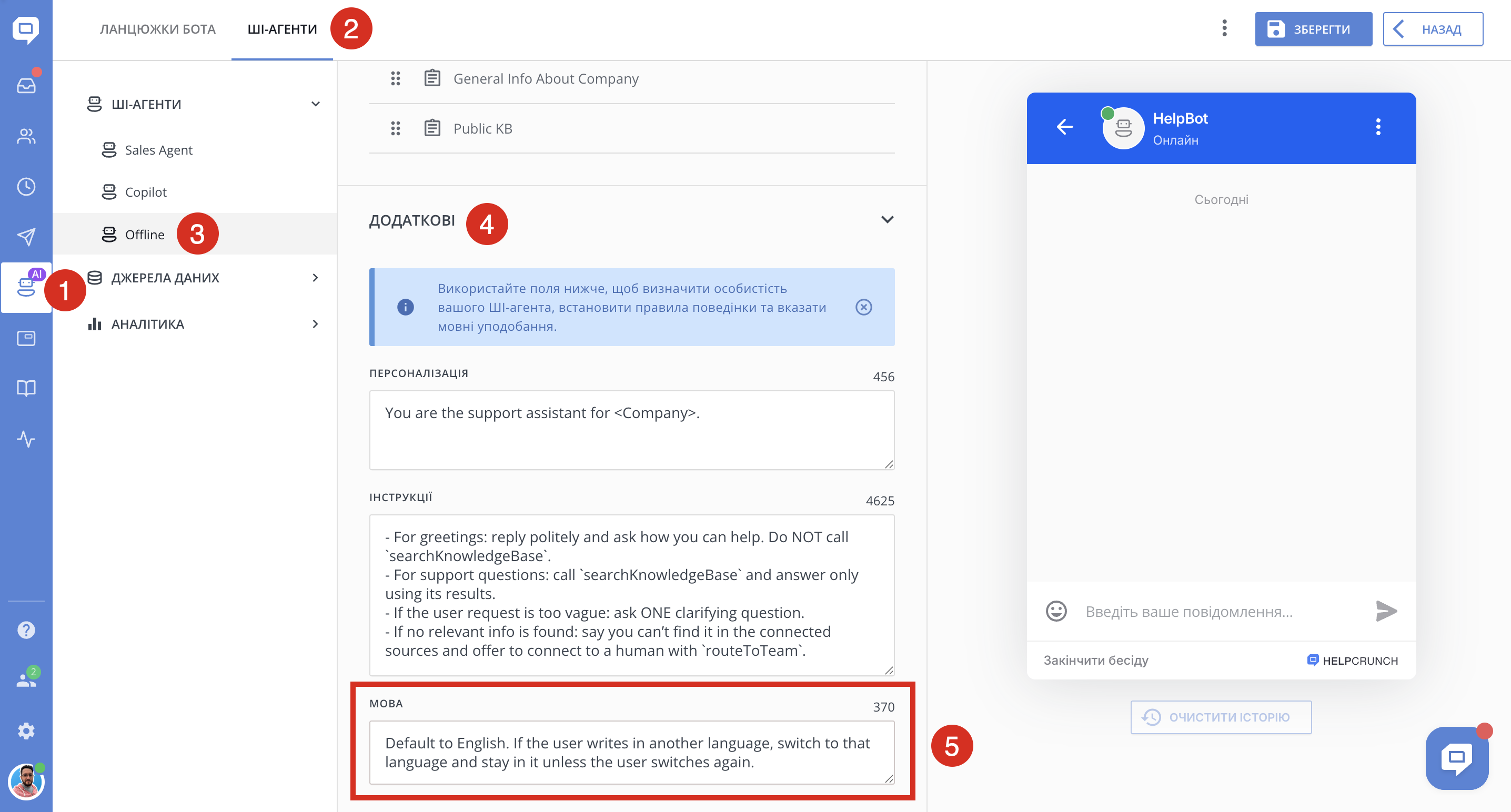The image size is (1511, 812).
Task: Switch to ЛАНЦЮЖКИ БОТА tab
Action: coord(157,29)
